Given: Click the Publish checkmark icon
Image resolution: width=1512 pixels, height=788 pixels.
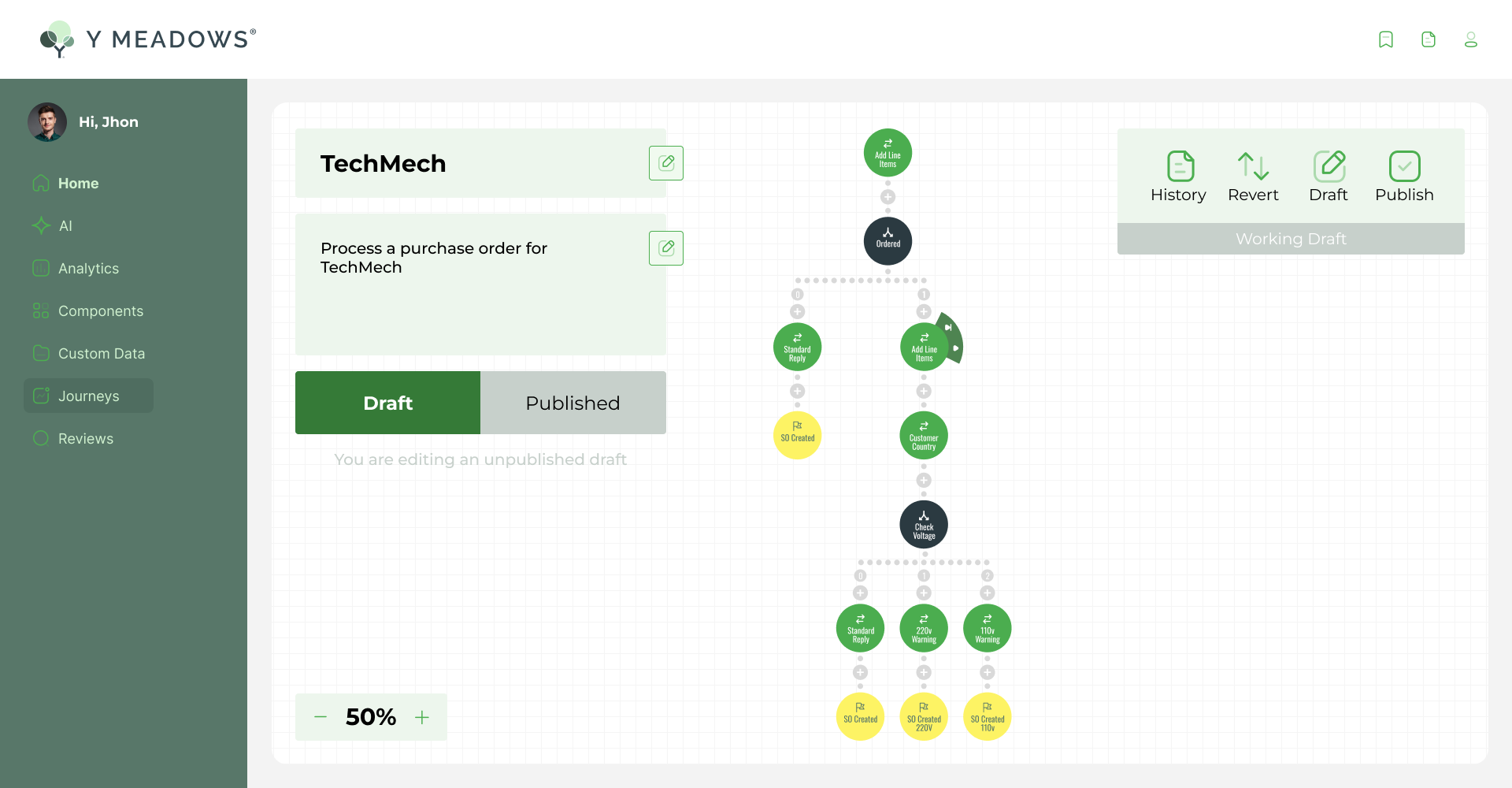Looking at the screenshot, I should point(1404,166).
